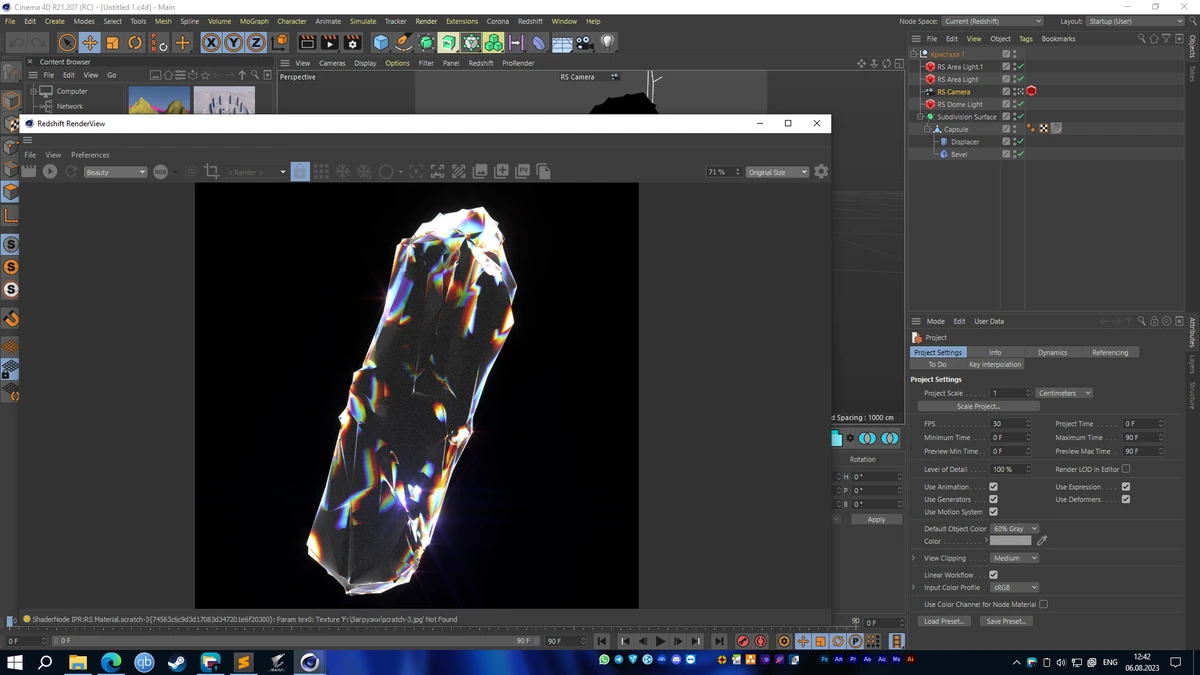Click Render View clapperboard icon
Screen dimensions: 1200x675
(307, 43)
